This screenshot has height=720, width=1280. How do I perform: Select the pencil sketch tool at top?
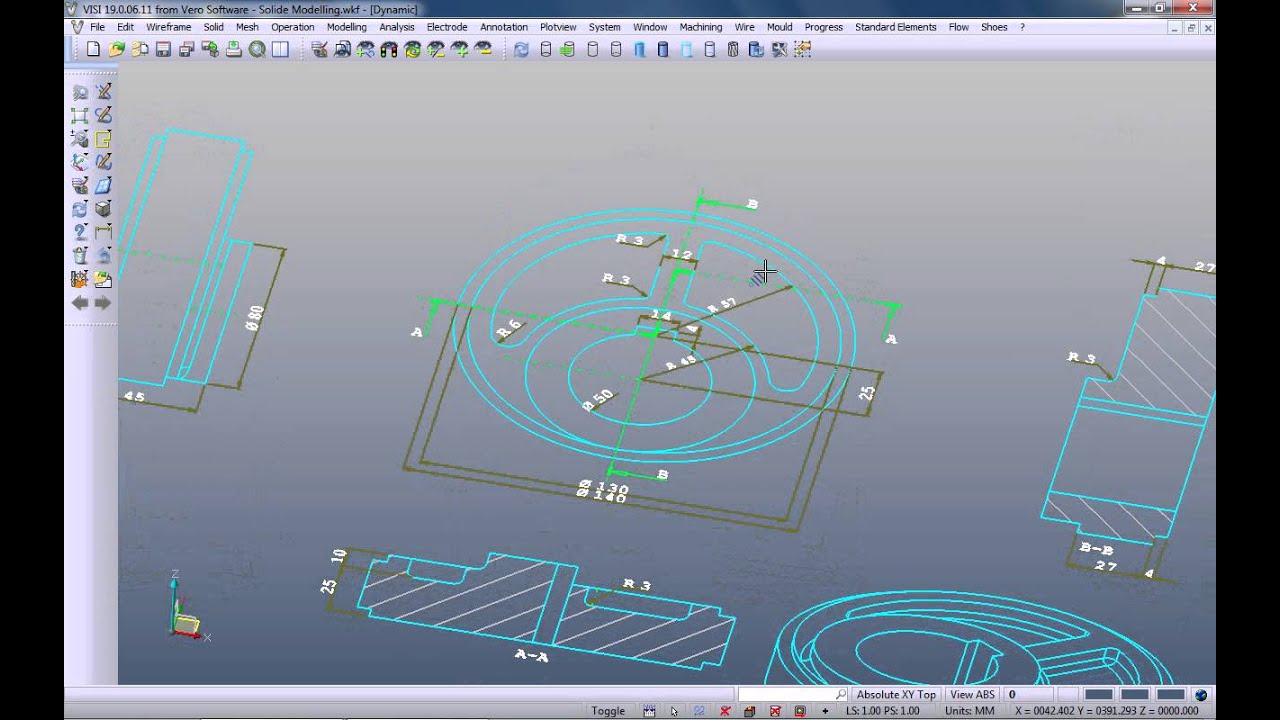point(103,92)
